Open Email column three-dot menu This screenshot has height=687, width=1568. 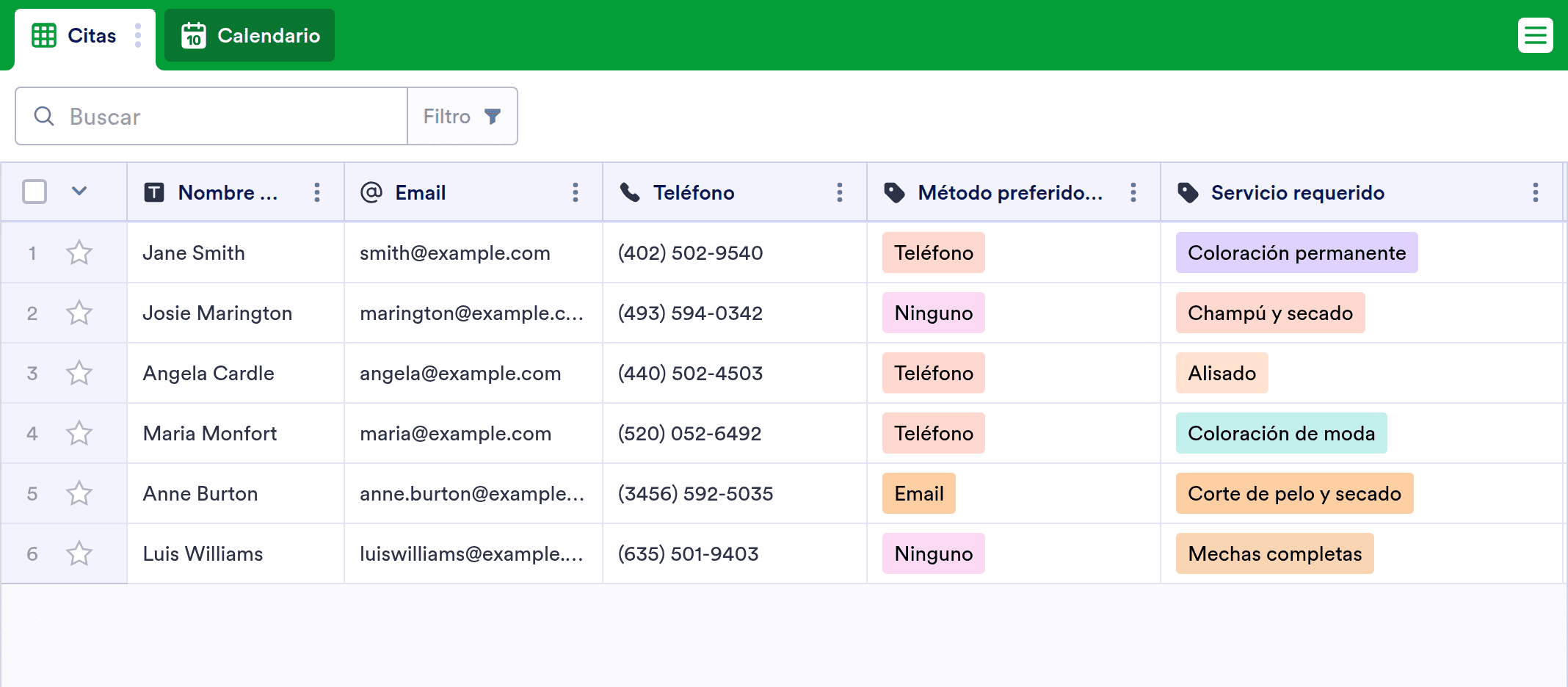point(576,192)
